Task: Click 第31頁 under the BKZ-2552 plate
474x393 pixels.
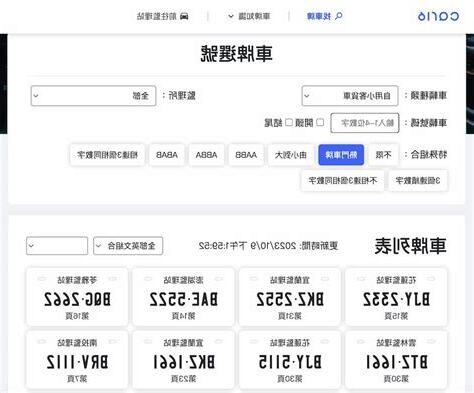Action: pyautogui.click(x=290, y=316)
